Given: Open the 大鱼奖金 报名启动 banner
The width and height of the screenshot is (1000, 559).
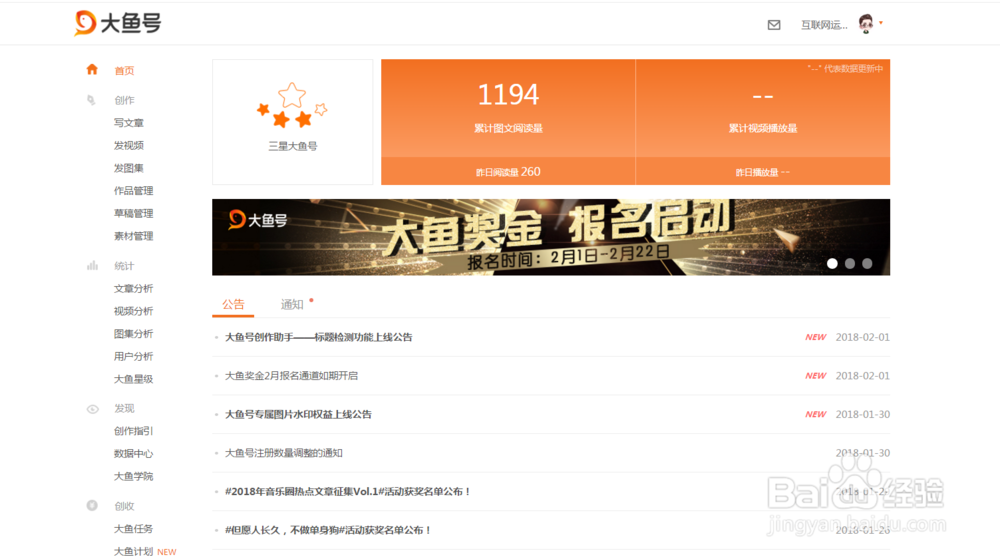Looking at the screenshot, I should pyautogui.click(x=551, y=237).
